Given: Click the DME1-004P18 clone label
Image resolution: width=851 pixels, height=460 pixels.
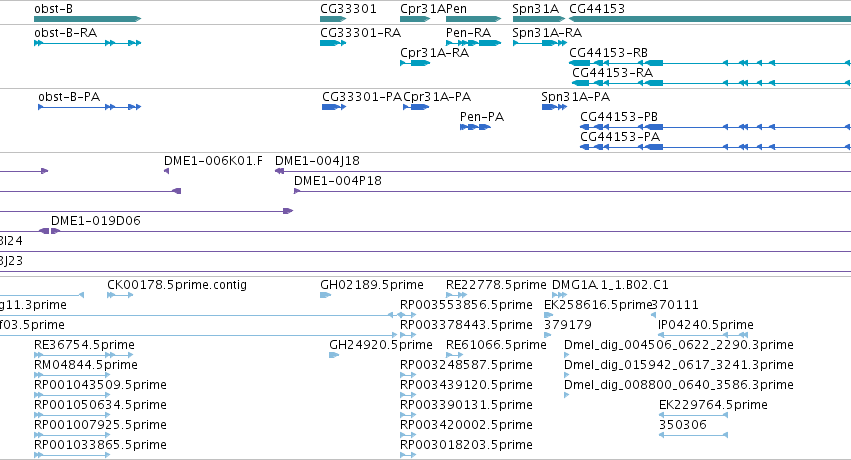Looking at the screenshot, I should click(338, 181).
